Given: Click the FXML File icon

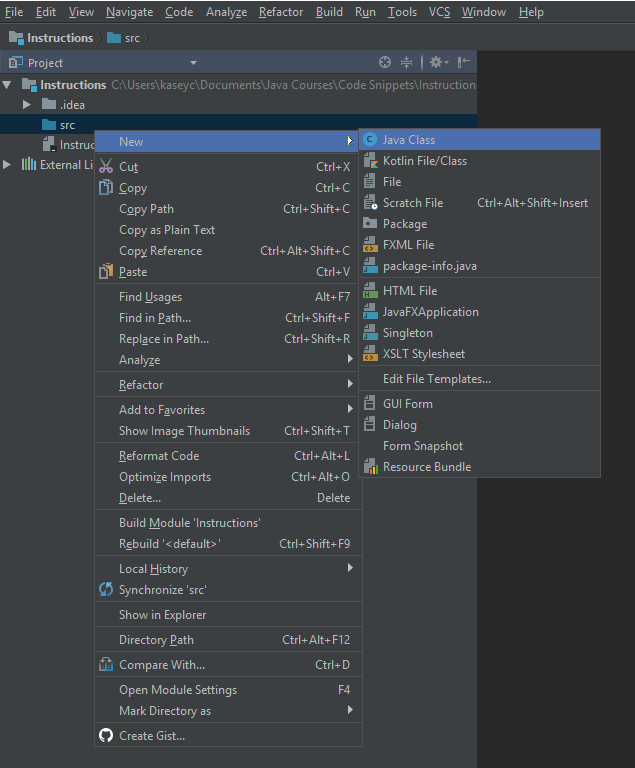Looking at the screenshot, I should pyautogui.click(x=370, y=244).
